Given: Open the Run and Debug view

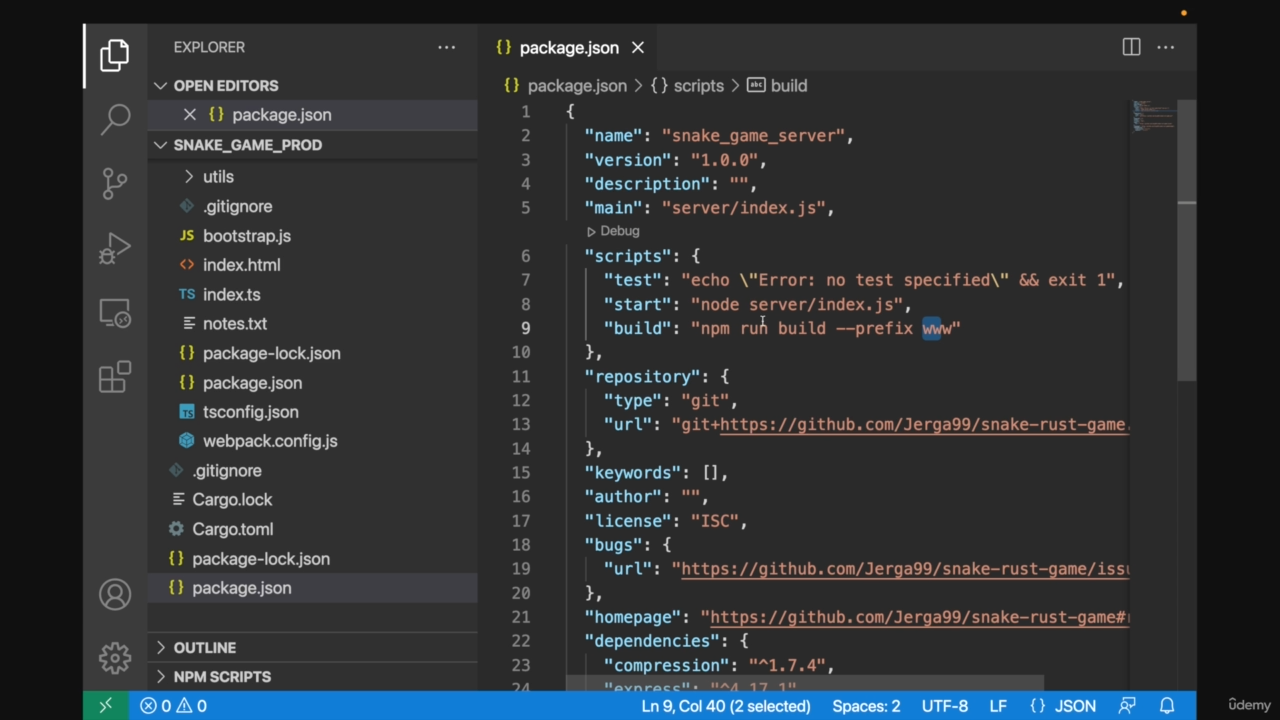Looking at the screenshot, I should click(x=115, y=248).
